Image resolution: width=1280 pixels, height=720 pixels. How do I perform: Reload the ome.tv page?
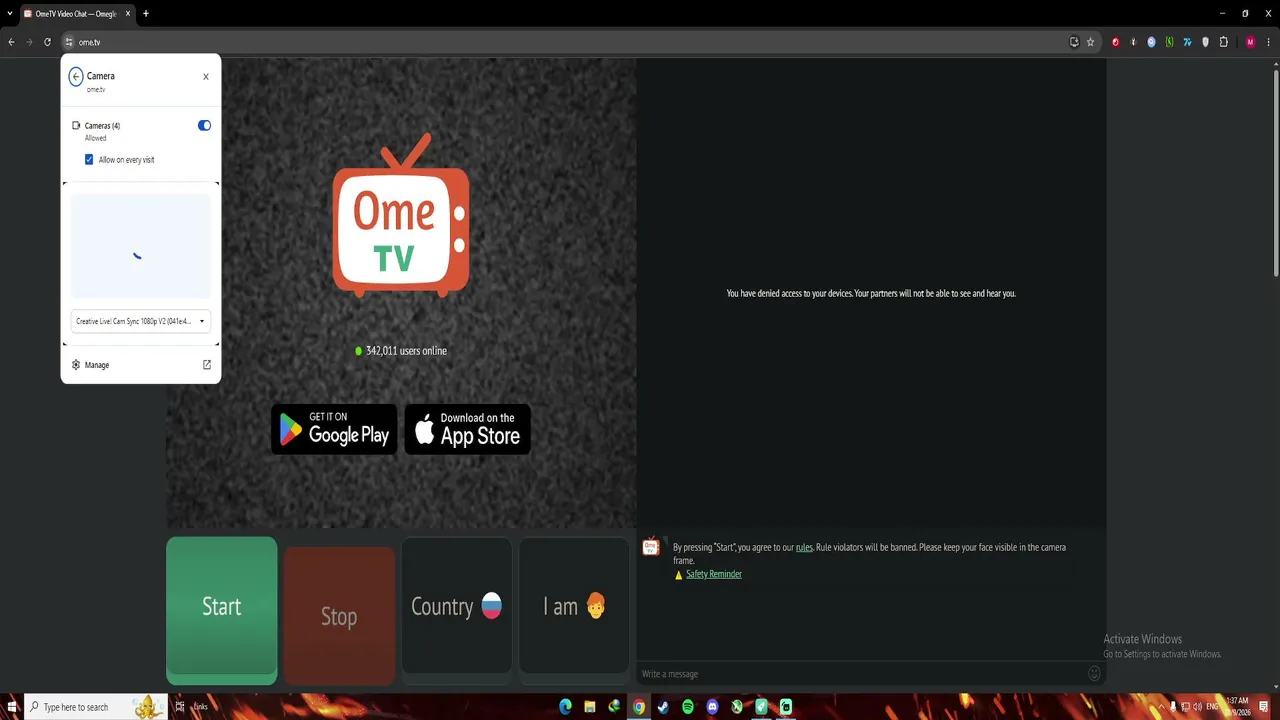point(47,42)
